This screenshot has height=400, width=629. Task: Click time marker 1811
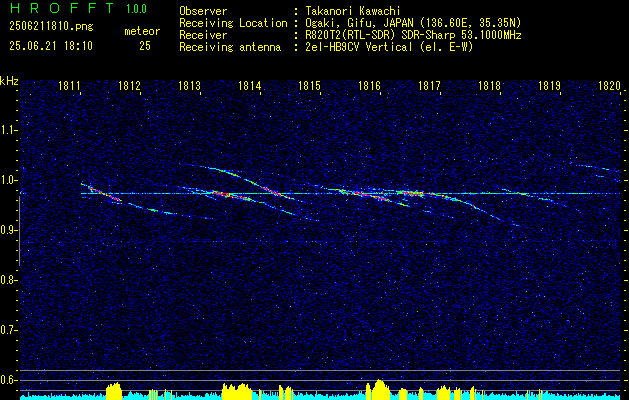pos(69,86)
